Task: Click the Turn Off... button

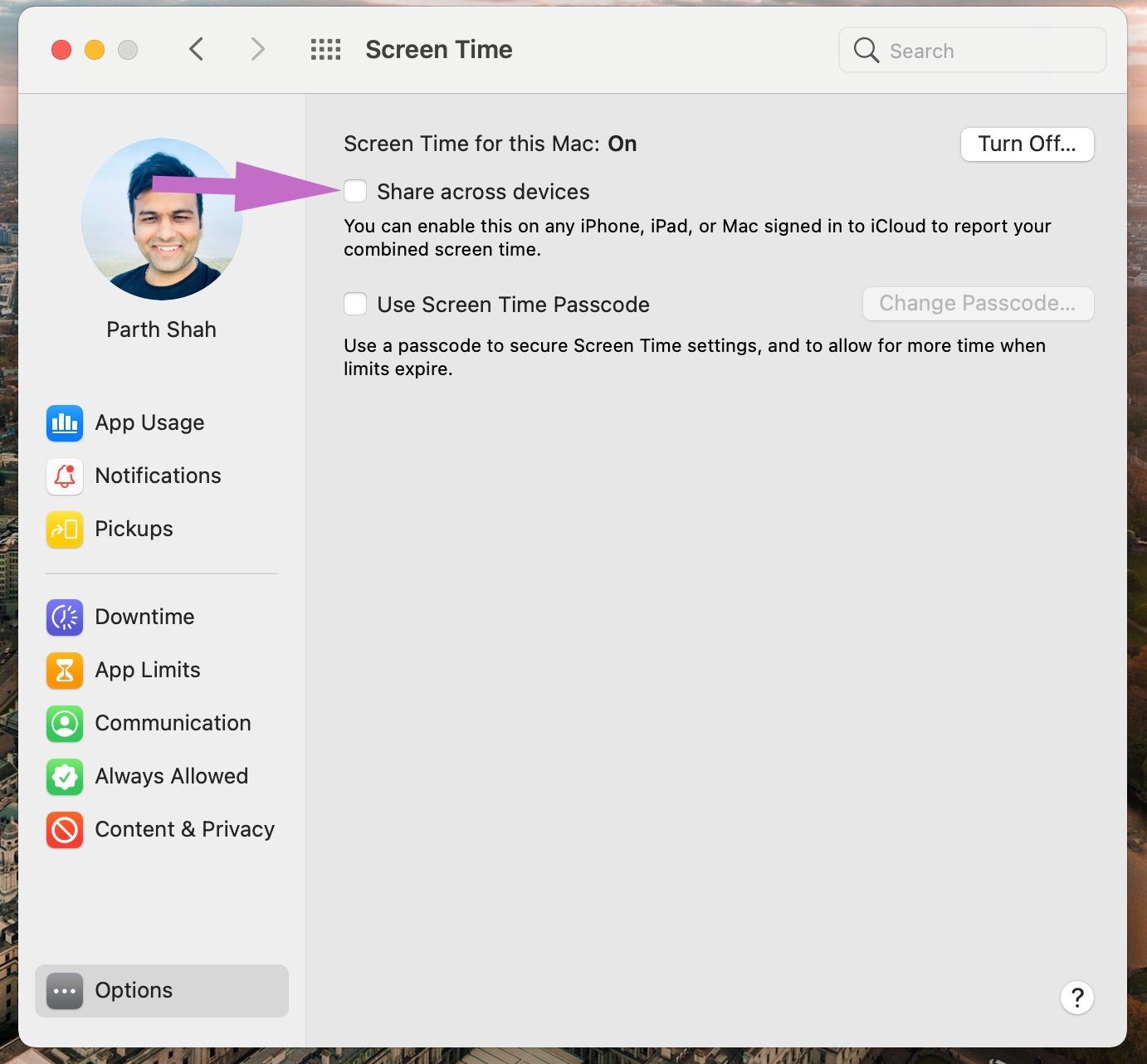Action: click(x=1027, y=144)
